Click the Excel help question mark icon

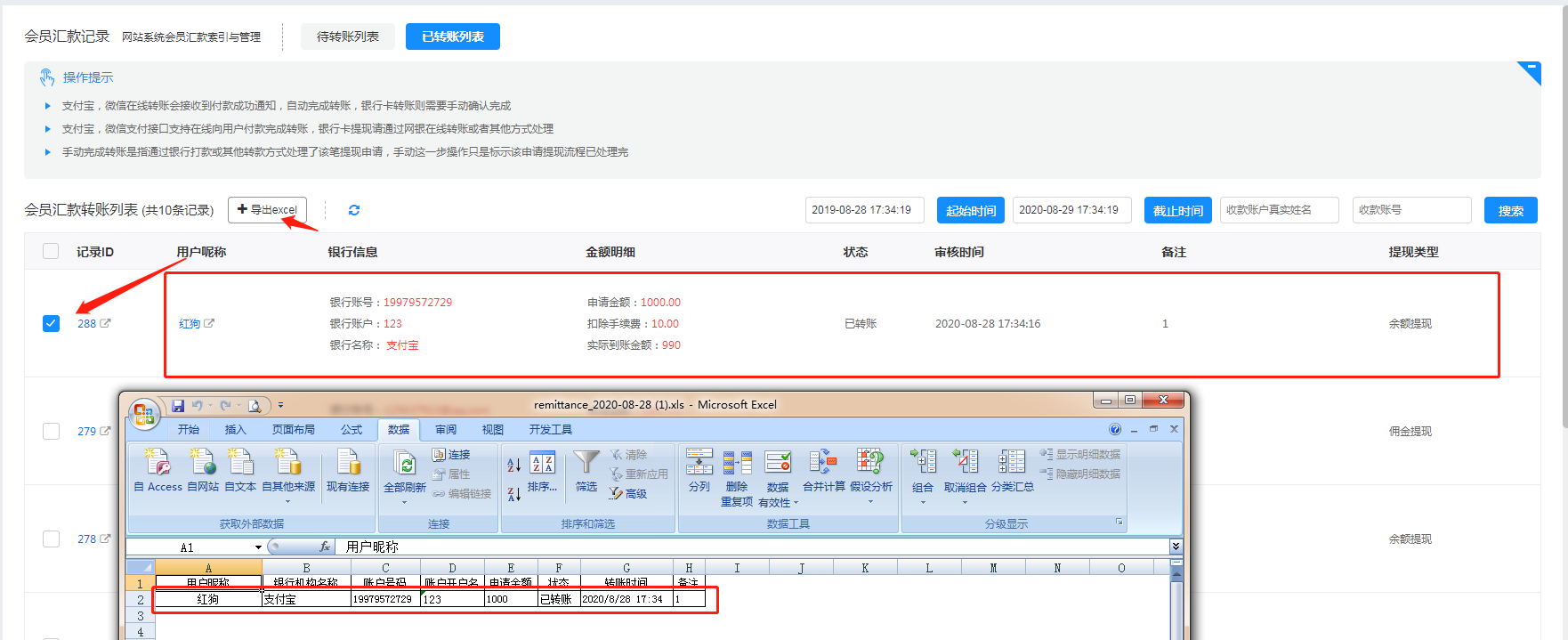pyautogui.click(x=1115, y=429)
